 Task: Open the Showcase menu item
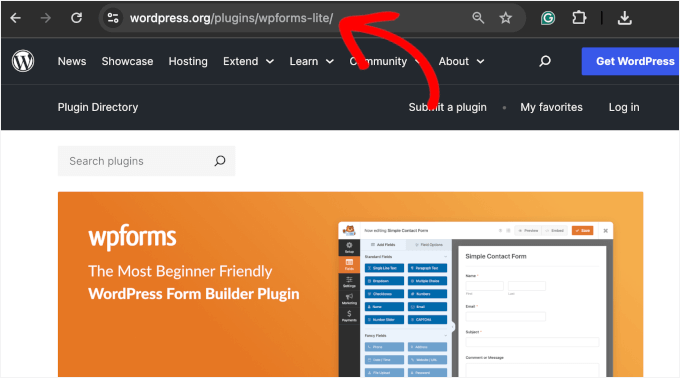[128, 62]
